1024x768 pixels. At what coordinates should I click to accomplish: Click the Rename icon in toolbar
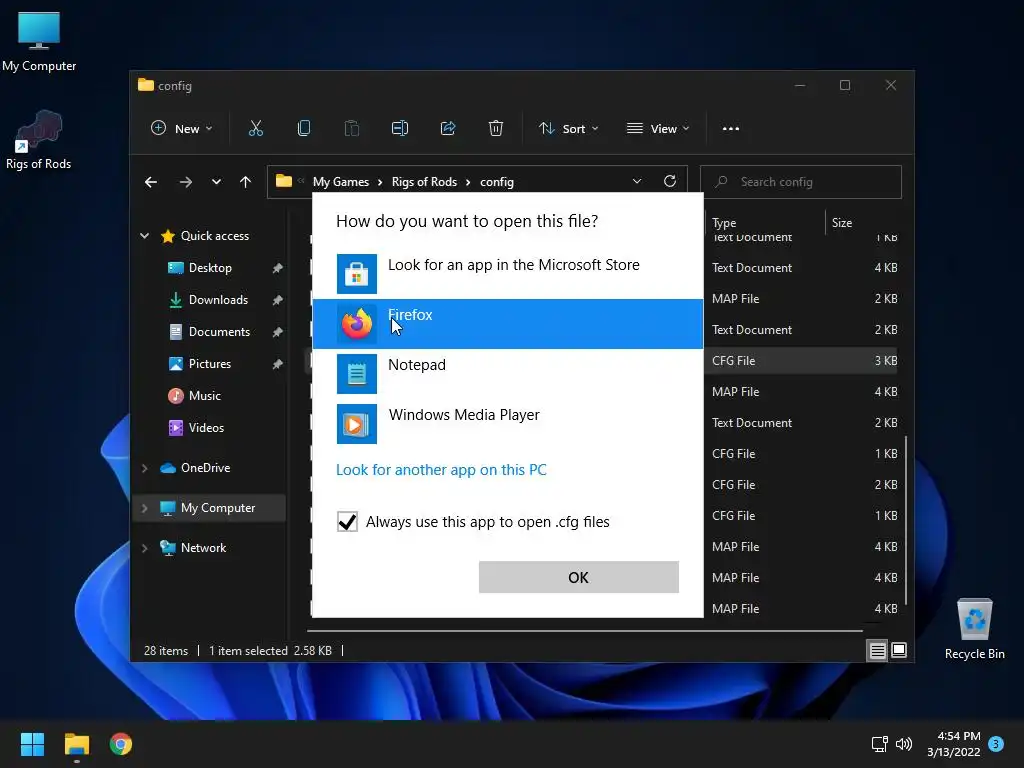pos(400,129)
